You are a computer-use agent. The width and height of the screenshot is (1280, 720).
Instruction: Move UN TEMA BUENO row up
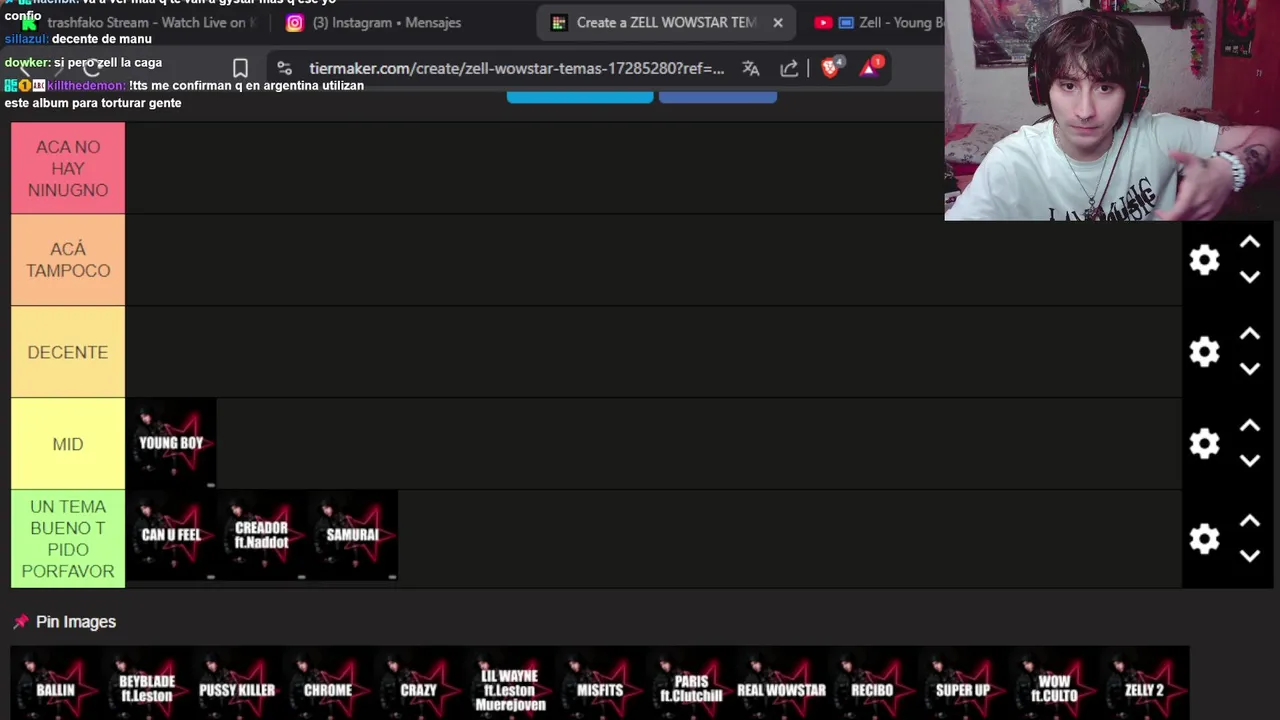point(1250,521)
